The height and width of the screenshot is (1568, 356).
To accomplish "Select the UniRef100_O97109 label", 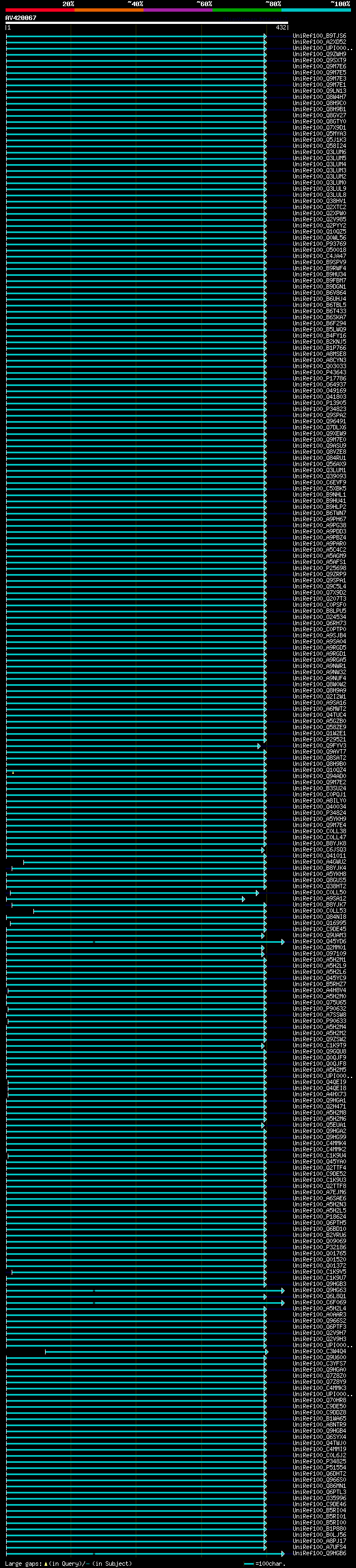I will [319, 954].
